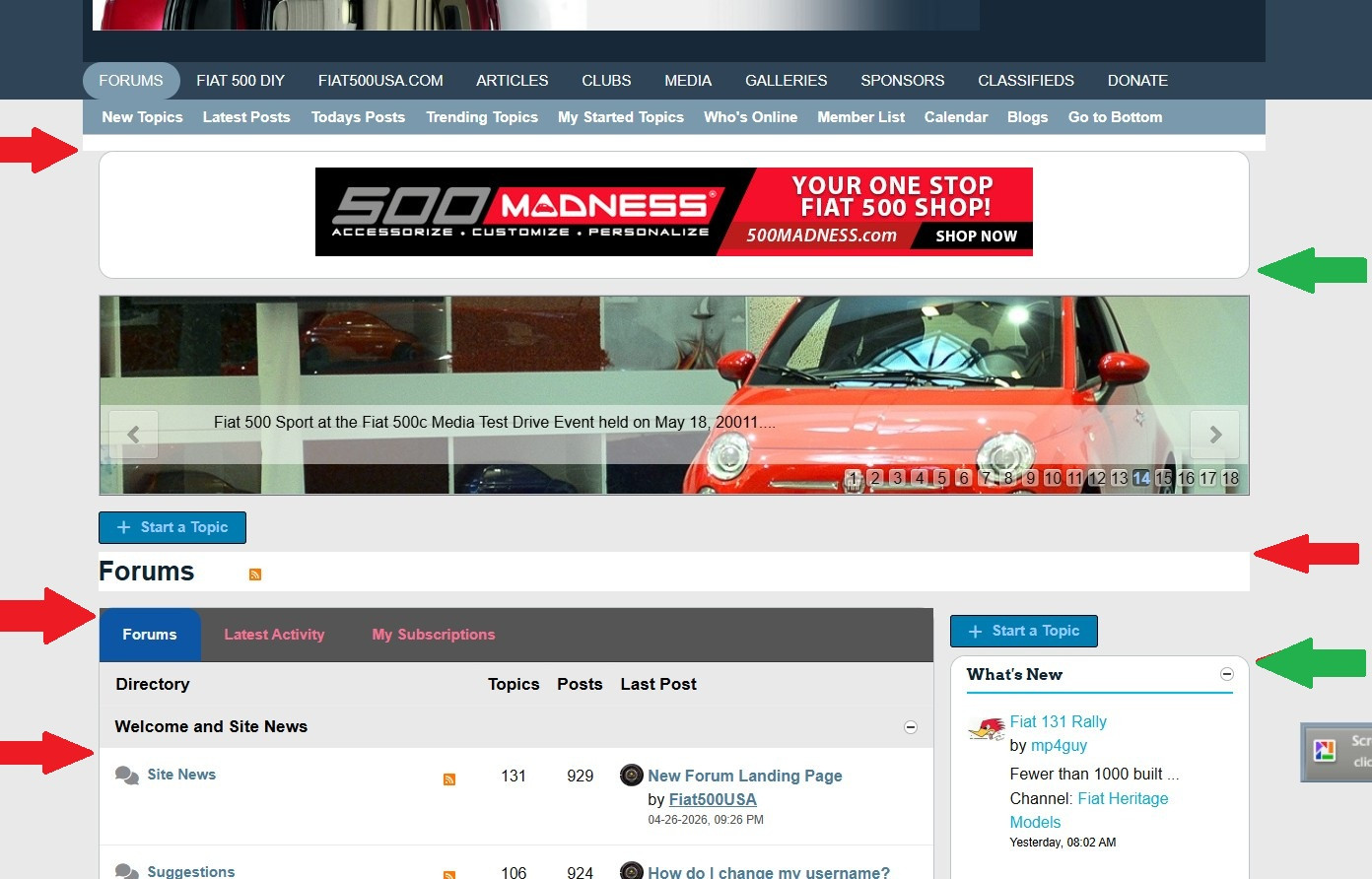This screenshot has height=879, width=1372.
Task: Open the Calendar link
Action: 956,117
